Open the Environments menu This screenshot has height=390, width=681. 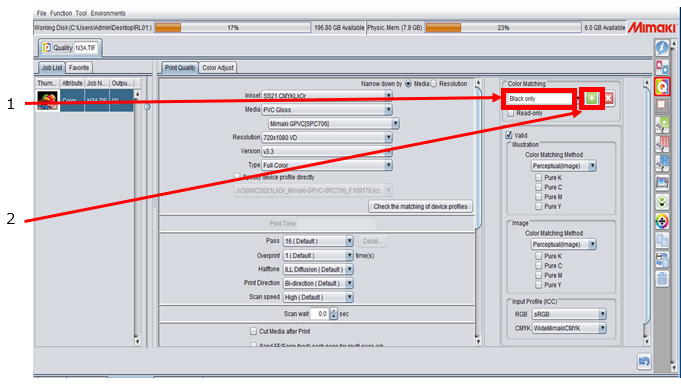coord(108,13)
